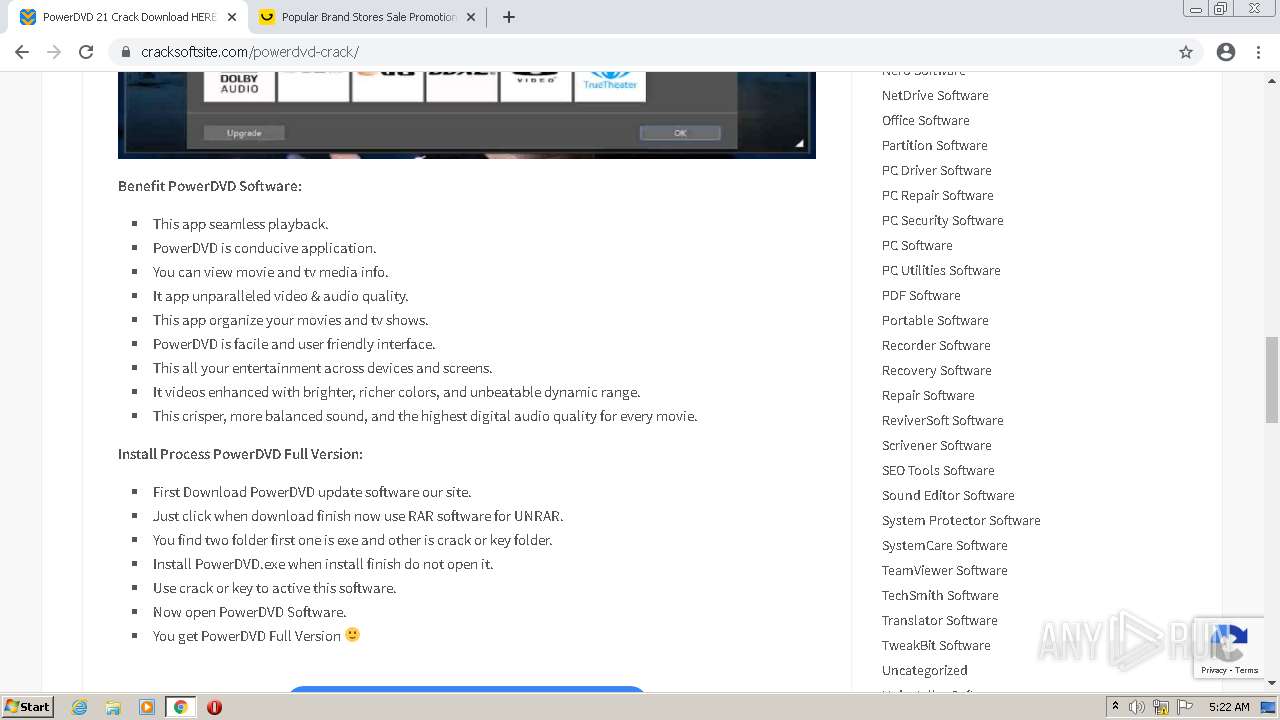Launch Internet Explorer from taskbar
The image size is (1280, 720).
pyautogui.click(x=80, y=707)
